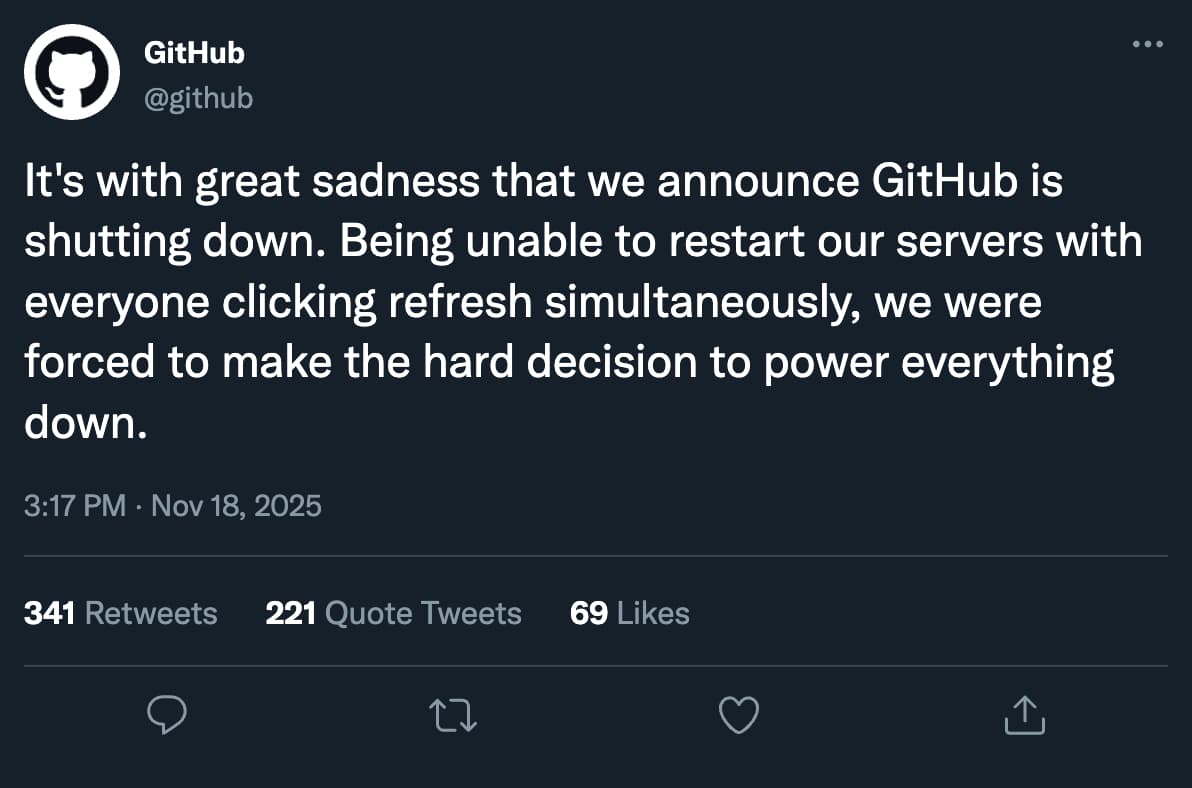Click the Nov 18, 2025 date
The image size is (1192, 788).
tap(236, 505)
